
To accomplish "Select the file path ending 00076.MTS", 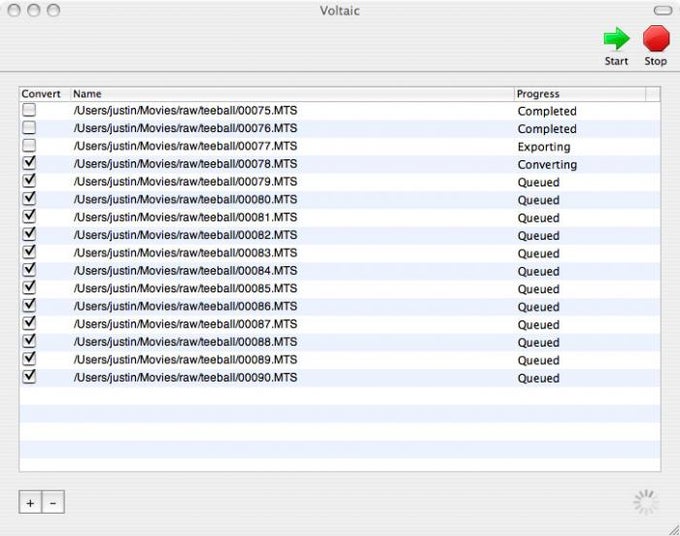I will click(185, 128).
